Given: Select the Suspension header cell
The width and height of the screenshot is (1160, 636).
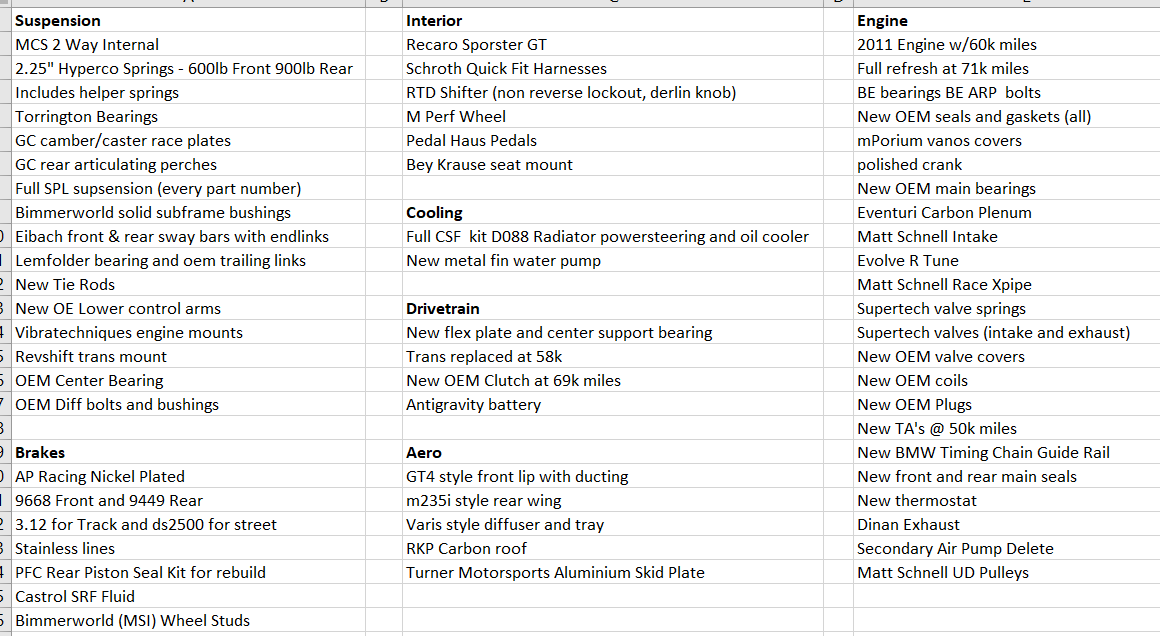Looking at the screenshot, I should tap(189, 21).
